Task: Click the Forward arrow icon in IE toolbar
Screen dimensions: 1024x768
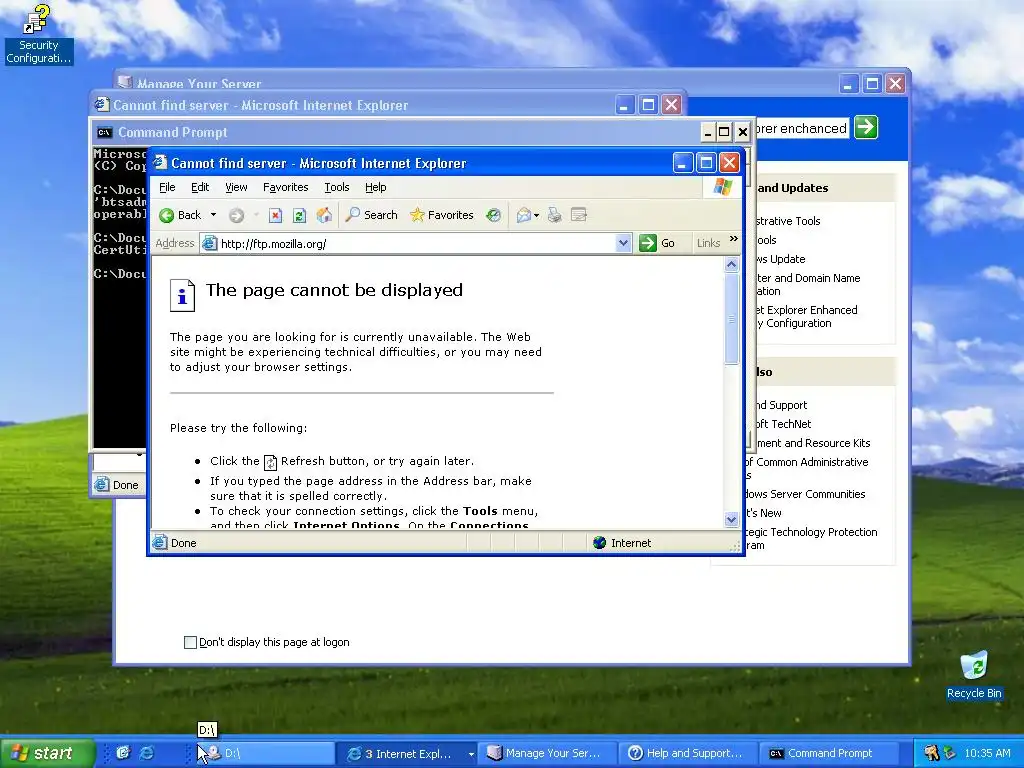Action: tap(236, 215)
